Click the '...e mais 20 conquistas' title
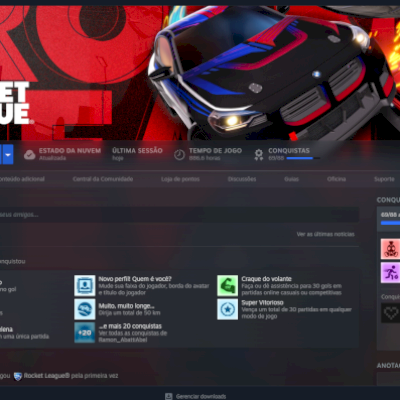This screenshot has height=400, width=400. pyautogui.click(x=130, y=326)
